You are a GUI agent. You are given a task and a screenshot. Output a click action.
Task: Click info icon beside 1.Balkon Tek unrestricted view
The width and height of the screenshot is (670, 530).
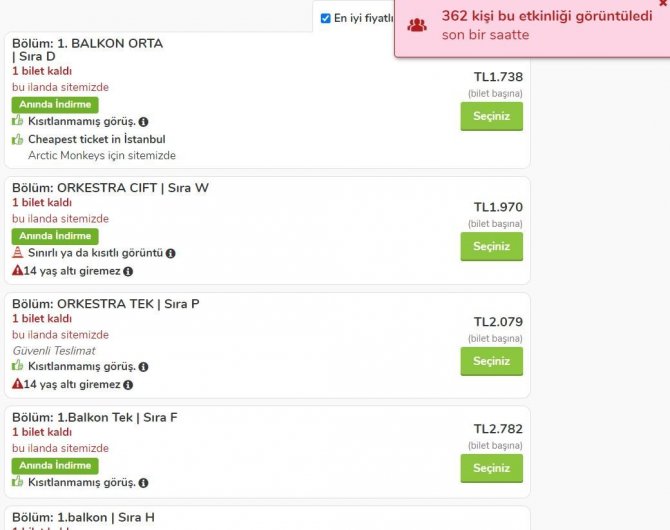pos(144,483)
